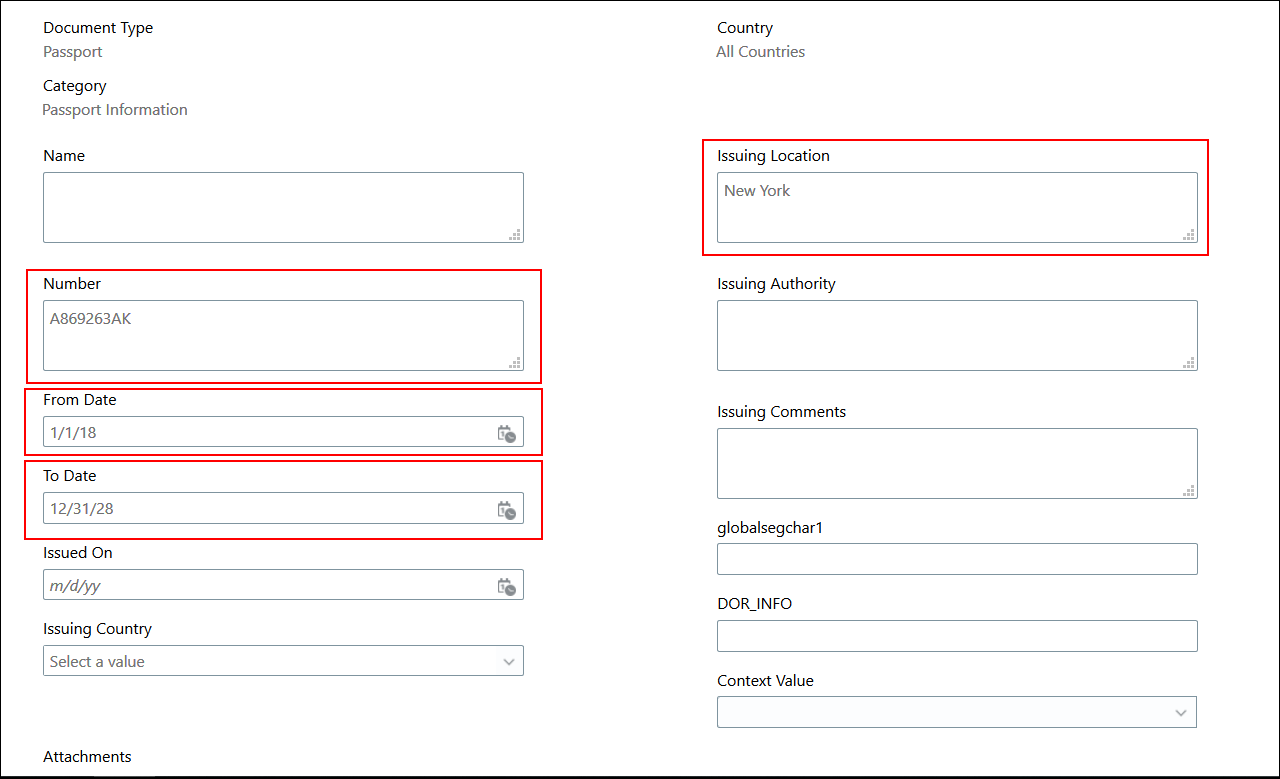The image size is (1280, 779).
Task: Click the Number box resize handle
Action: click(516, 363)
